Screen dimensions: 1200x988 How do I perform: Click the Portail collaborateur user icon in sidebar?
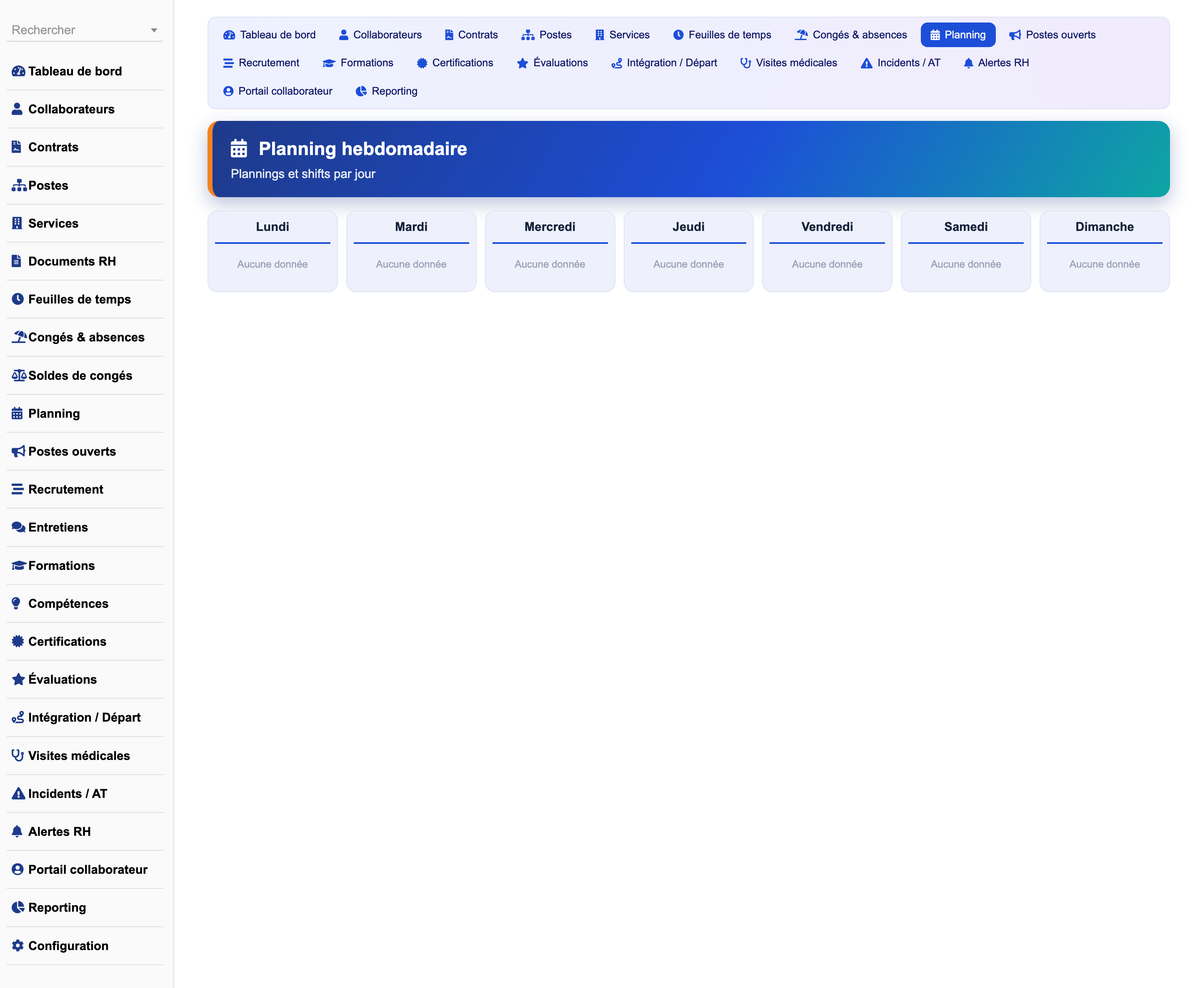[17, 869]
